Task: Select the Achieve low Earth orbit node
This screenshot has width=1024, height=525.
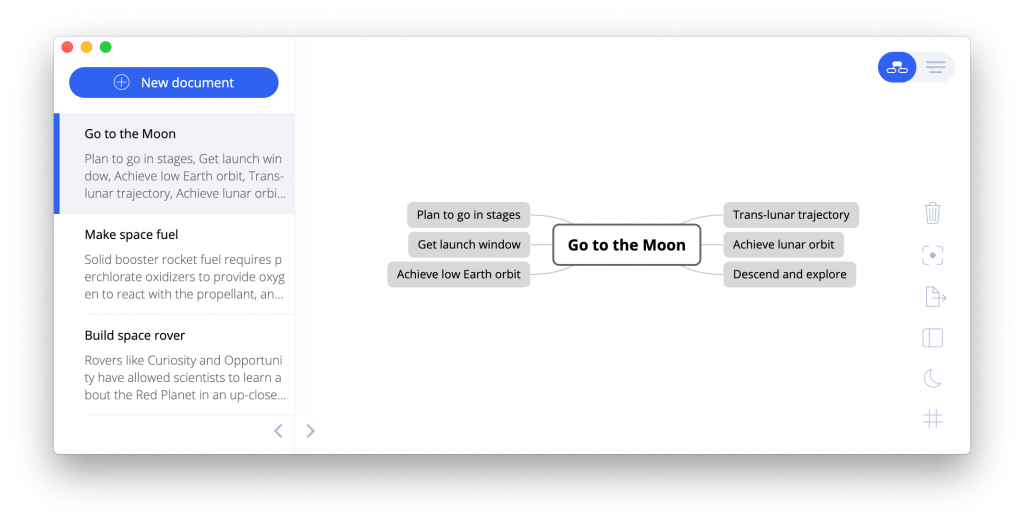Action: pos(458,274)
